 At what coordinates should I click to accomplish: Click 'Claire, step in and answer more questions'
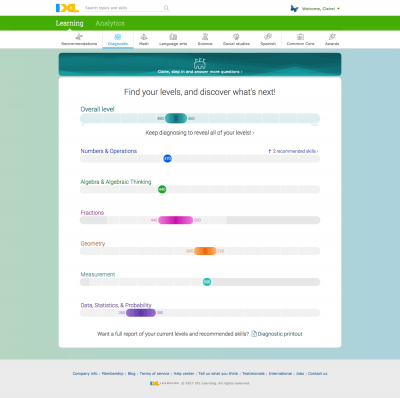(200, 72)
